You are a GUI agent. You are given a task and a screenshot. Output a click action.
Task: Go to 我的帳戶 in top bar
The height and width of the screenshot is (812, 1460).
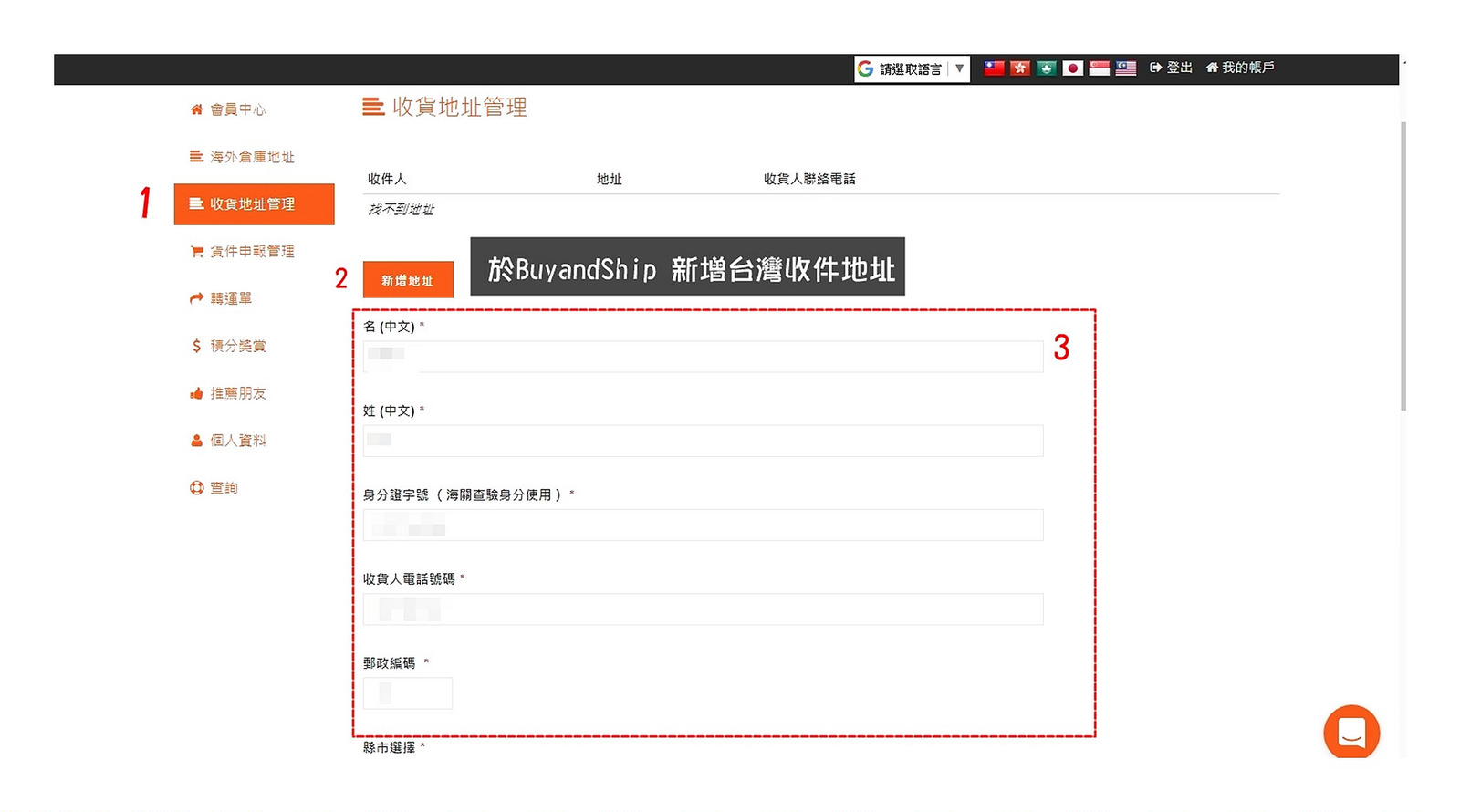1240,68
